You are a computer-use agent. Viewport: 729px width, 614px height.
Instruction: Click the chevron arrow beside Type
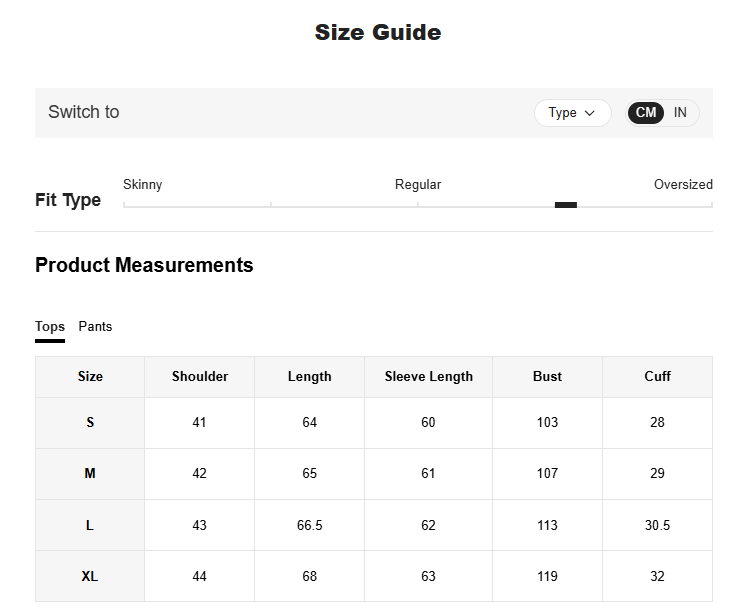point(590,113)
